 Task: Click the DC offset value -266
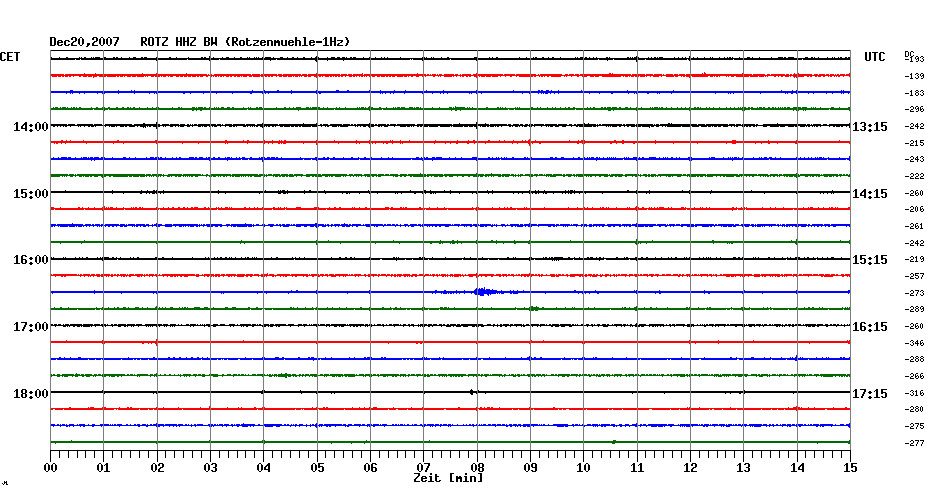[x=914, y=376]
